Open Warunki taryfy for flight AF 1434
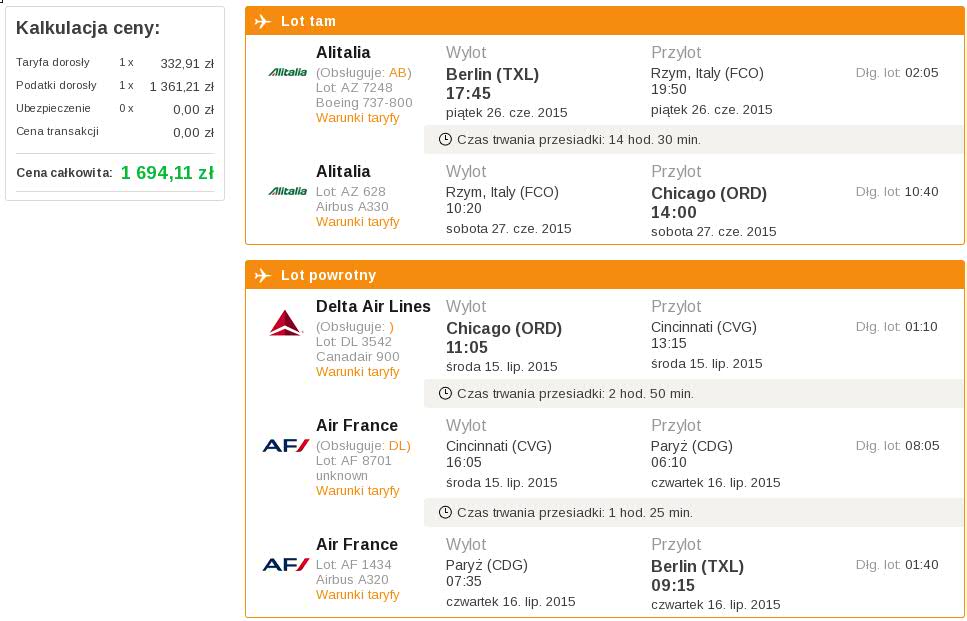The width and height of the screenshot is (967, 621). [x=358, y=594]
